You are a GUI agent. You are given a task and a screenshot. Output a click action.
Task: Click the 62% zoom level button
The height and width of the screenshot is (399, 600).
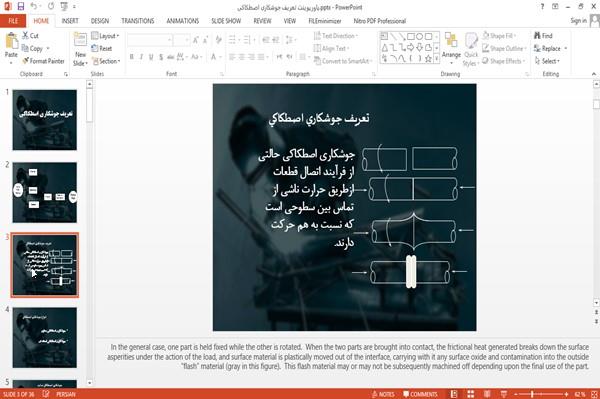coord(580,394)
